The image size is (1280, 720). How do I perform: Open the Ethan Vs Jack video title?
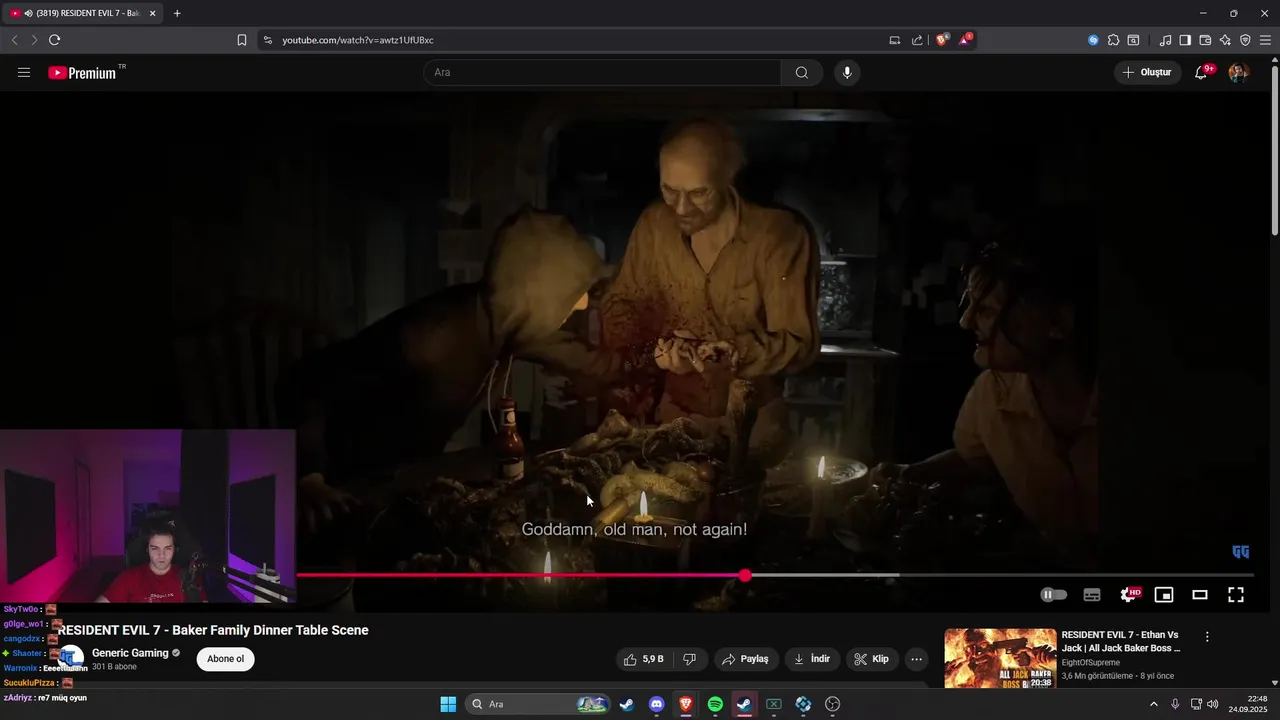1121,641
